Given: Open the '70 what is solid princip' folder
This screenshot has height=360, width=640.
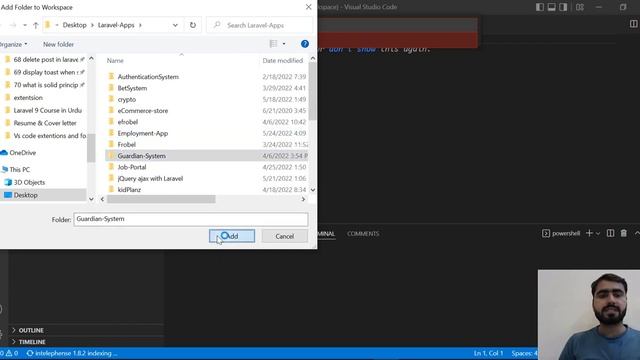Looking at the screenshot, I should coord(46,85).
